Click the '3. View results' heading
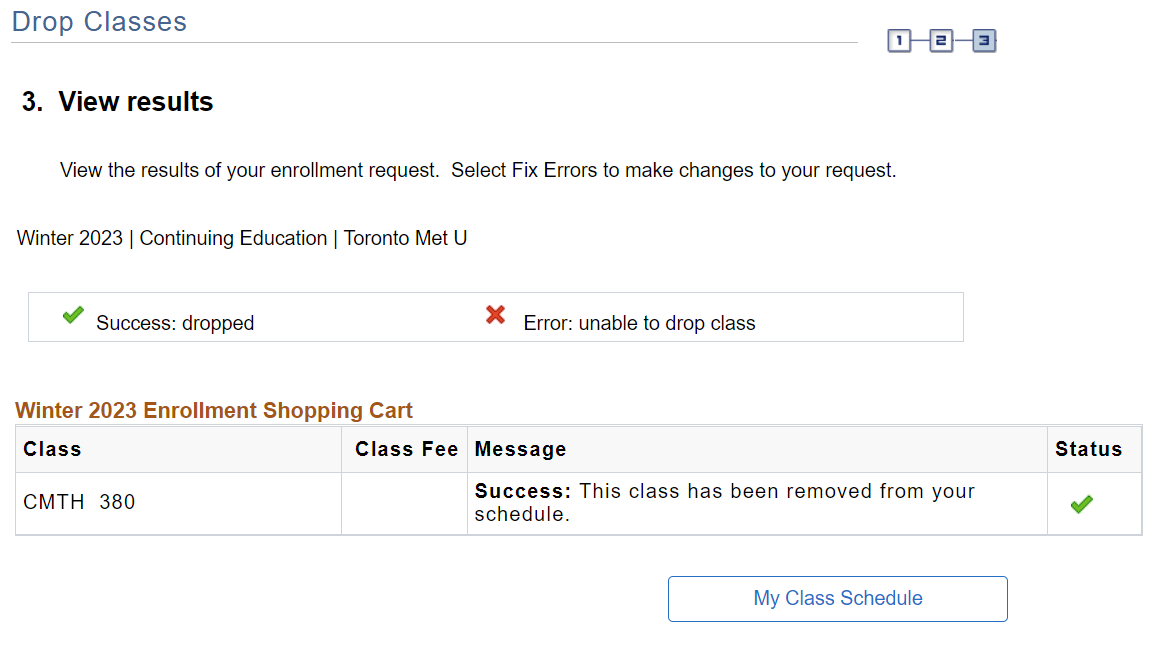1171x647 pixels. pyautogui.click(x=118, y=102)
